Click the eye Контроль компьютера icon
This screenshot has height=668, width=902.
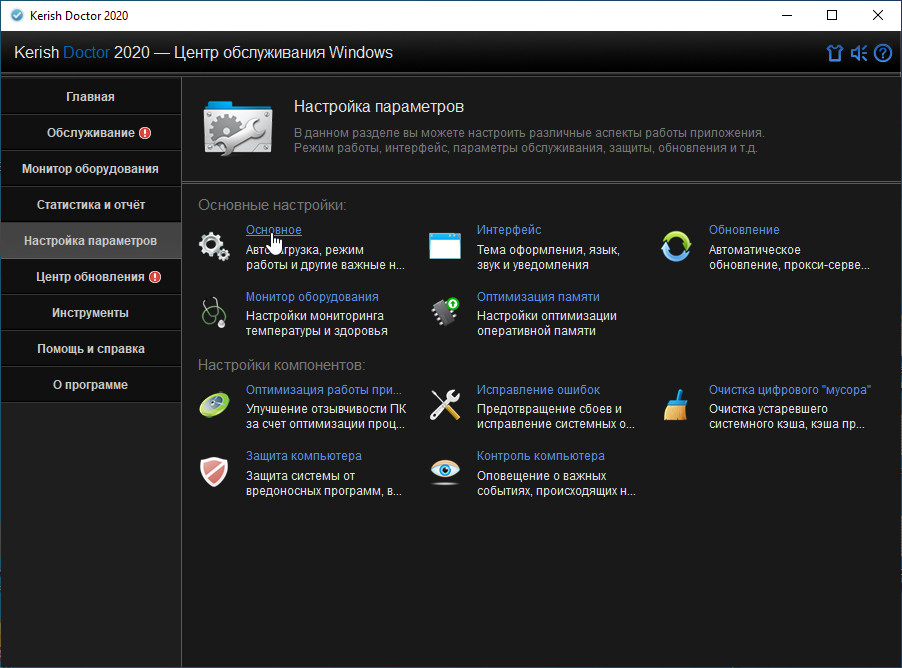coord(445,471)
